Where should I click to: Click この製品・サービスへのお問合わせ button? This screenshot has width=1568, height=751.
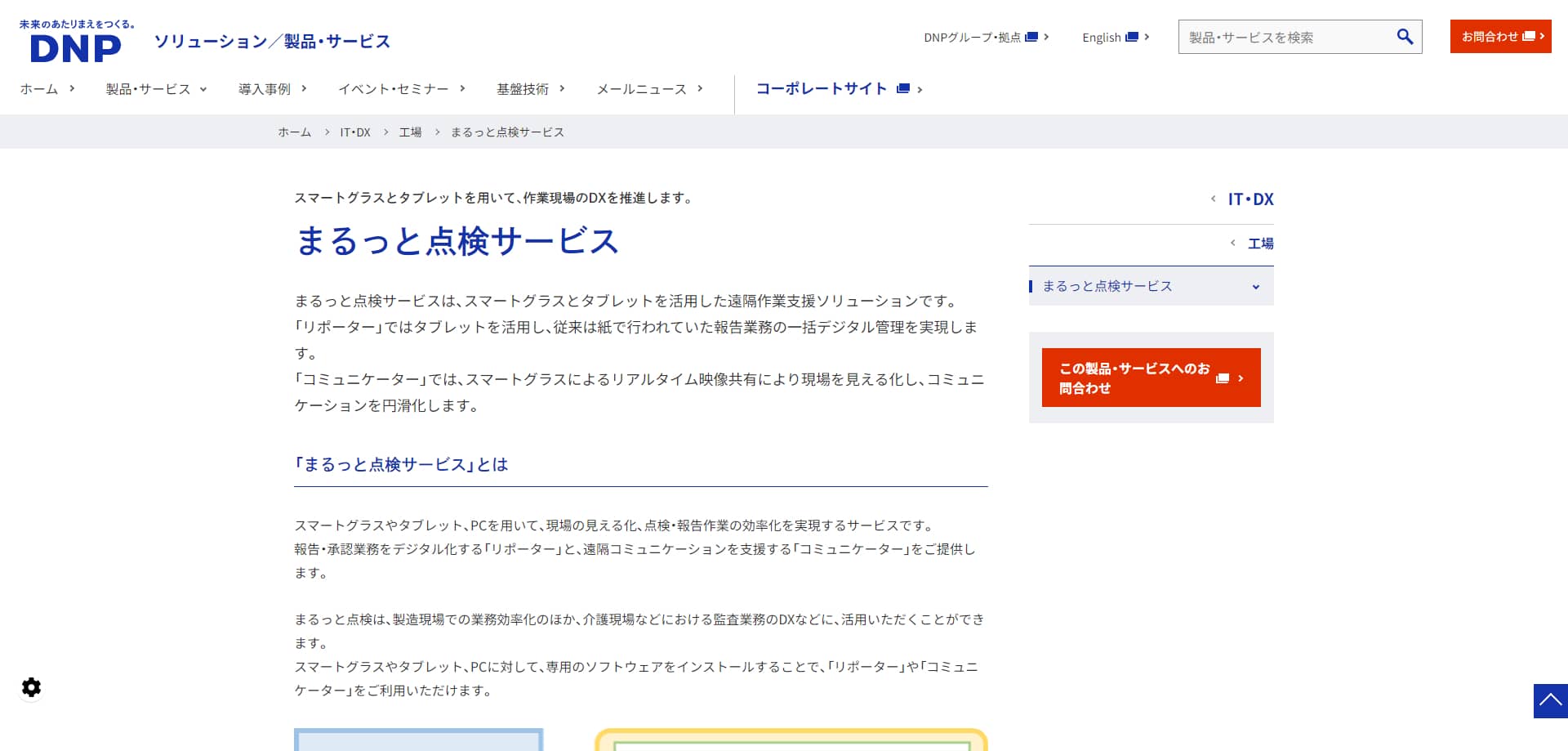[1151, 378]
